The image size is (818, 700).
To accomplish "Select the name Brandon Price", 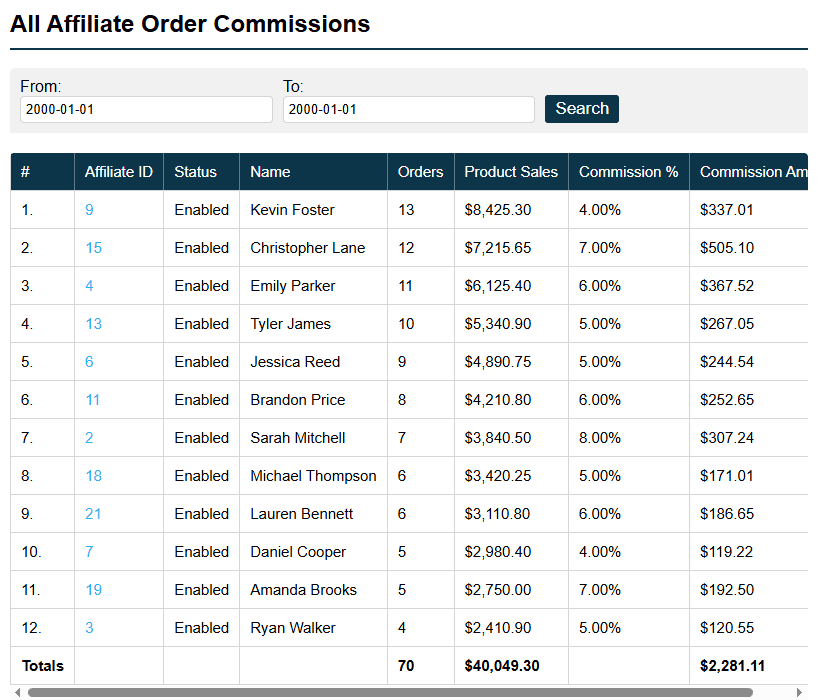I will pos(298,400).
